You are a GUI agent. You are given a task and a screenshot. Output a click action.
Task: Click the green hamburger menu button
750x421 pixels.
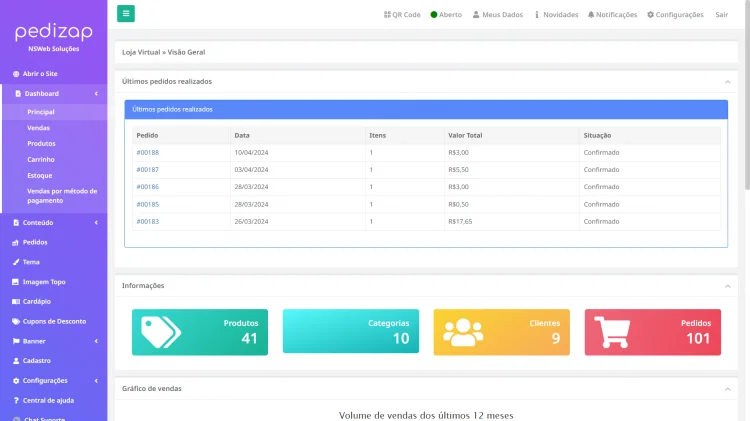click(126, 14)
